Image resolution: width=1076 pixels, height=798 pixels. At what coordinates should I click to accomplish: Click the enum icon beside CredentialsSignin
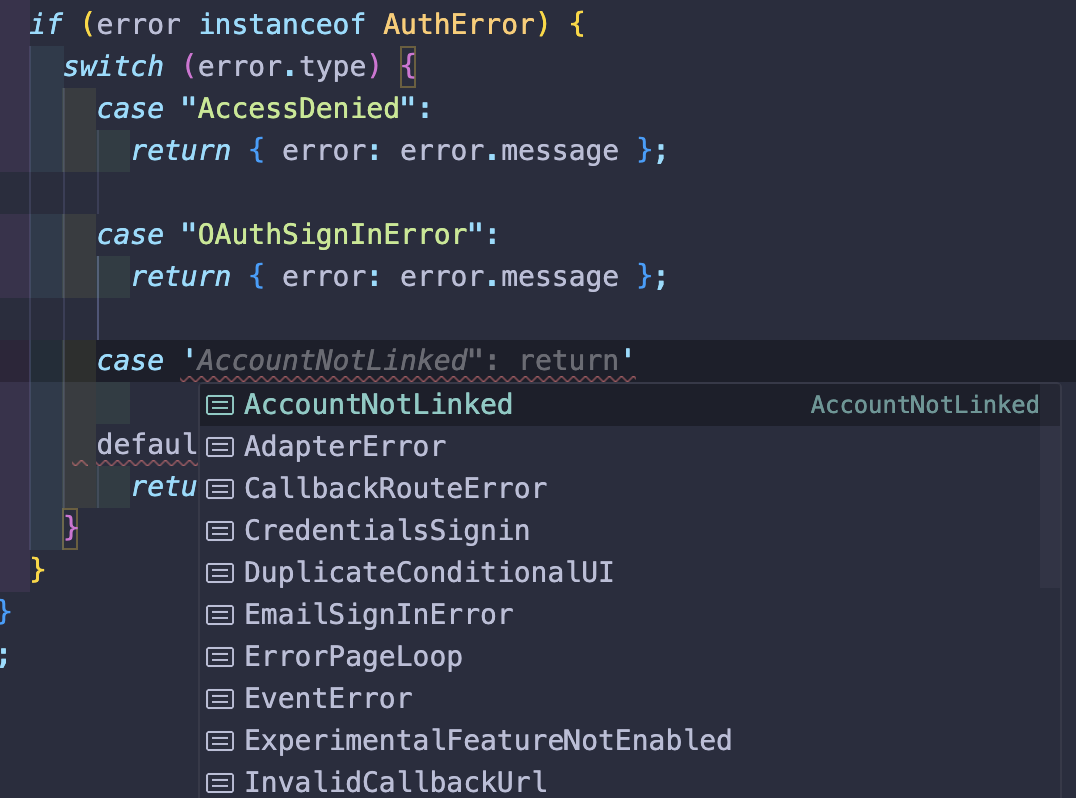pos(220,531)
